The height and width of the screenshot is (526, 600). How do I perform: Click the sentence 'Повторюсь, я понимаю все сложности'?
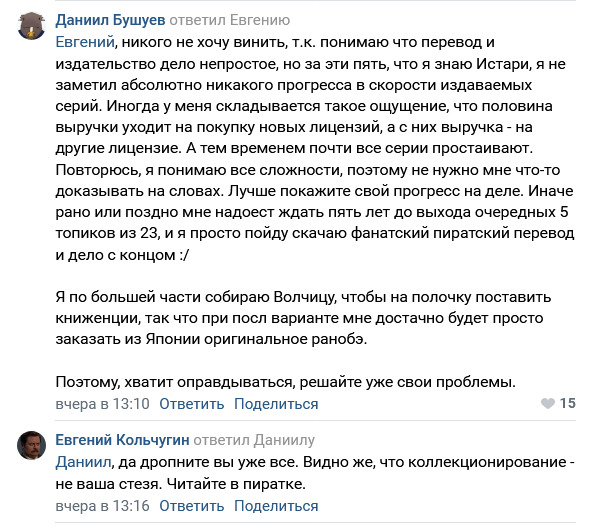tap(200, 171)
